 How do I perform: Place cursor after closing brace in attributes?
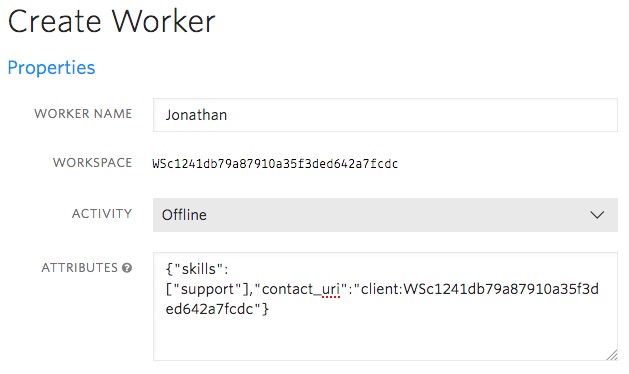pos(269,309)
